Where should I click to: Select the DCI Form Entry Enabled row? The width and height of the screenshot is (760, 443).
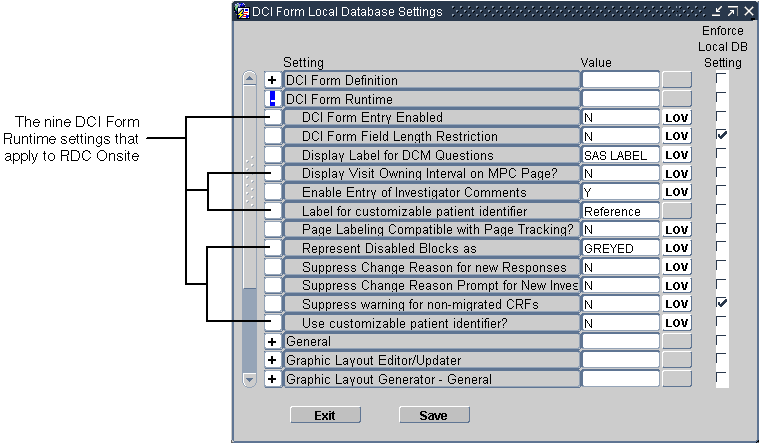coord(431,118)
